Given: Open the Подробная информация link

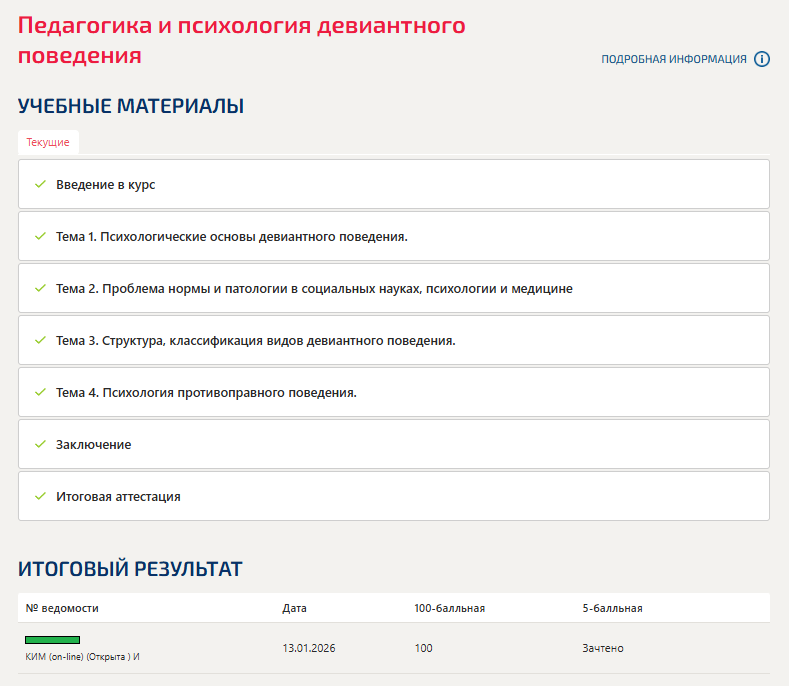Looking at the screenshot, I should click(x=673, y=59).
